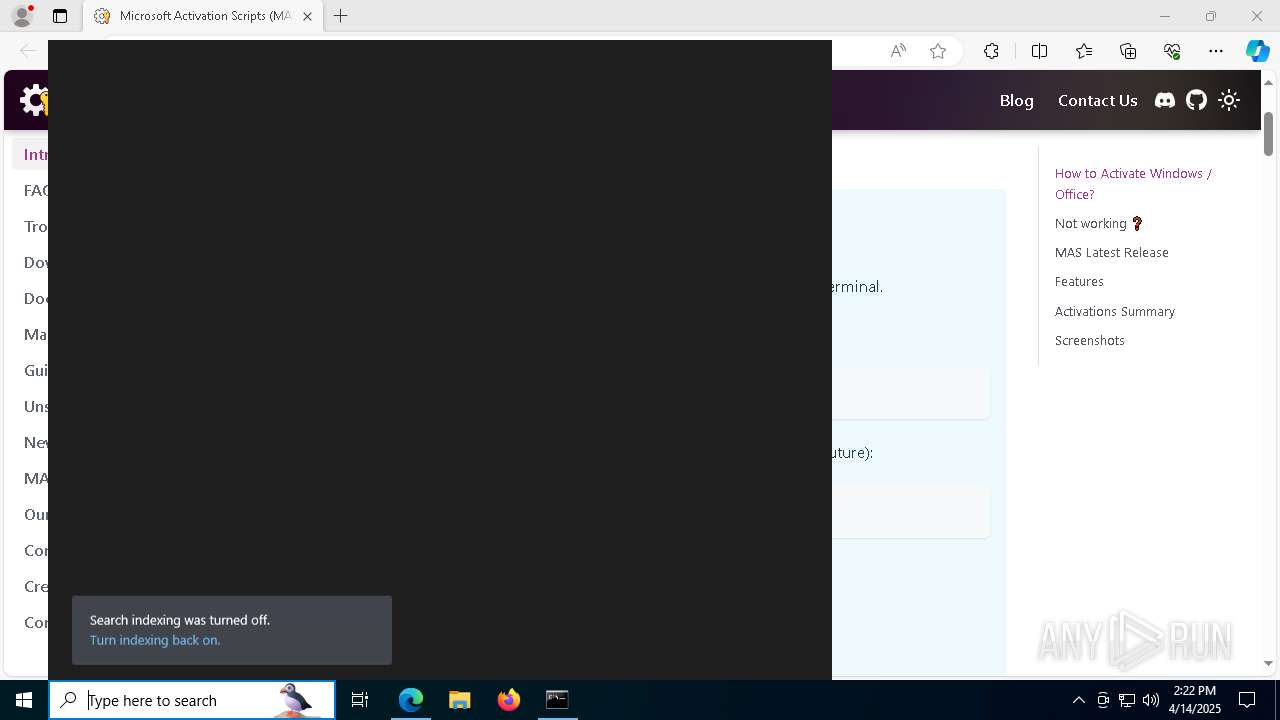Viewport: 1280px width, 720px height.
Task: Open the GitHub repository icon
Action: click(x=1196, y=100)
